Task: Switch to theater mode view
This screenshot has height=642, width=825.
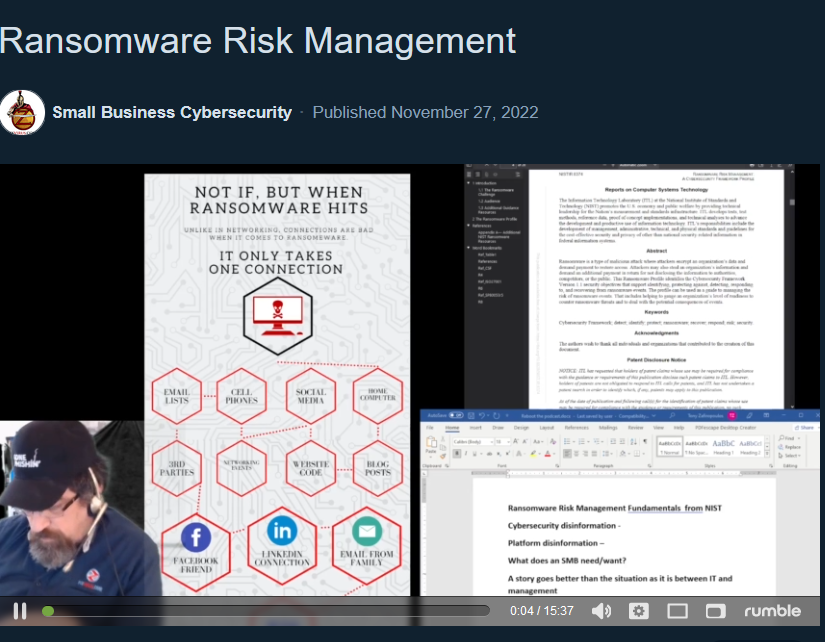Action: click(x=678, y=611)
